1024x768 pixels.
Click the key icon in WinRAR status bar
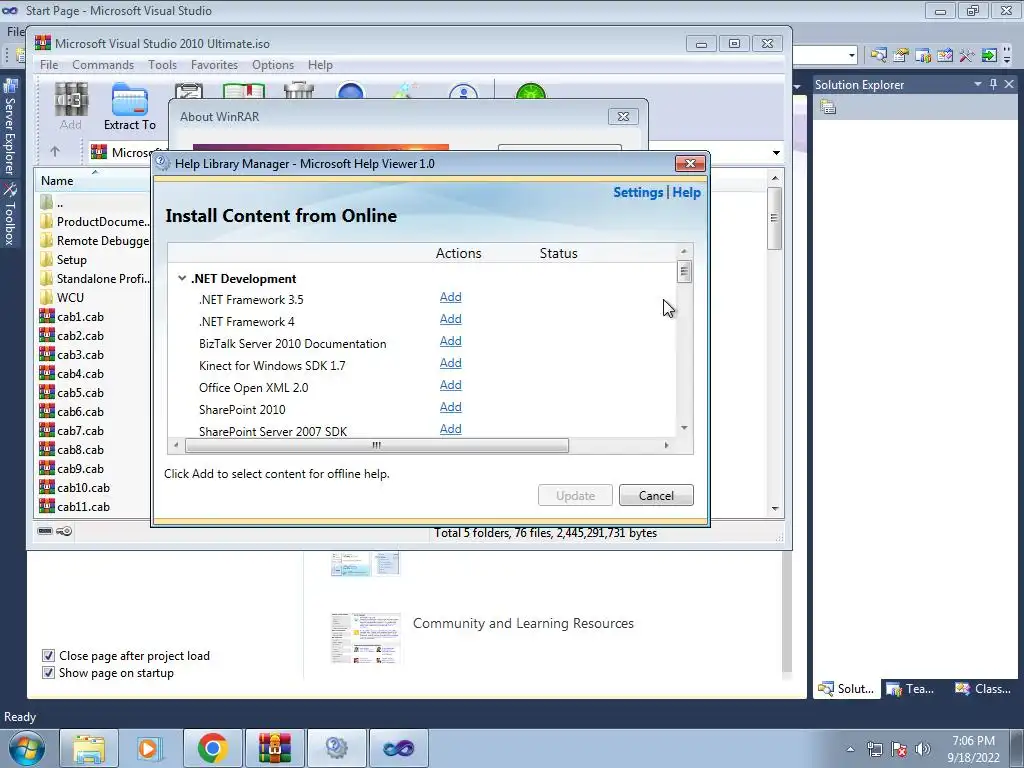click(64, 531)
